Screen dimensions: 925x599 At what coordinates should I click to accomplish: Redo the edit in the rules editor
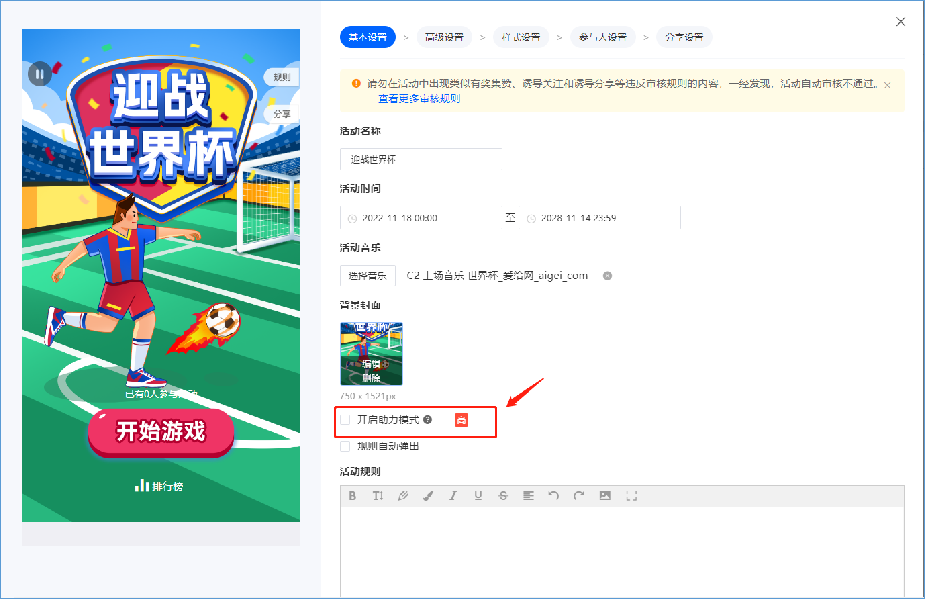click(x=579, y=496)
